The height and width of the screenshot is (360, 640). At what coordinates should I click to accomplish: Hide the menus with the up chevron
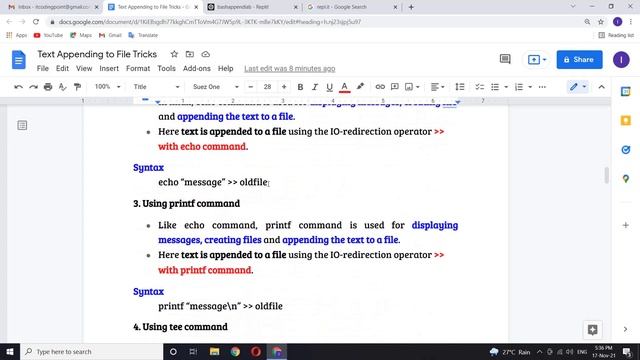(601, 87)
